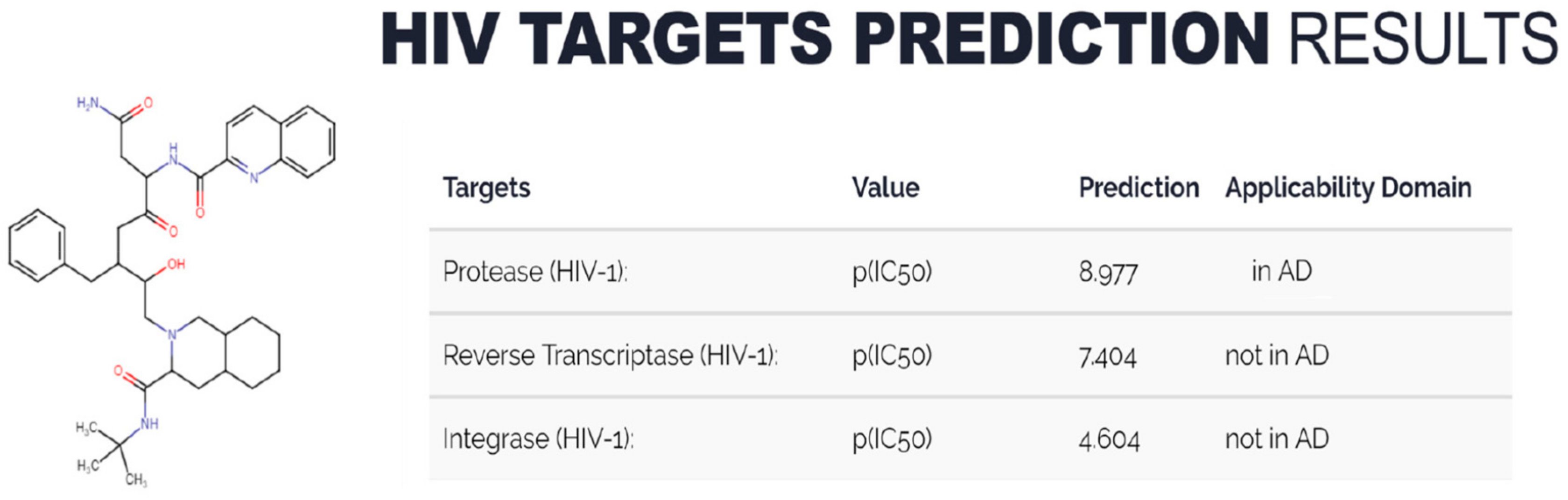Click p(IC50) in the Integrase row
1568x500 pixels.
tap(892, 440)
